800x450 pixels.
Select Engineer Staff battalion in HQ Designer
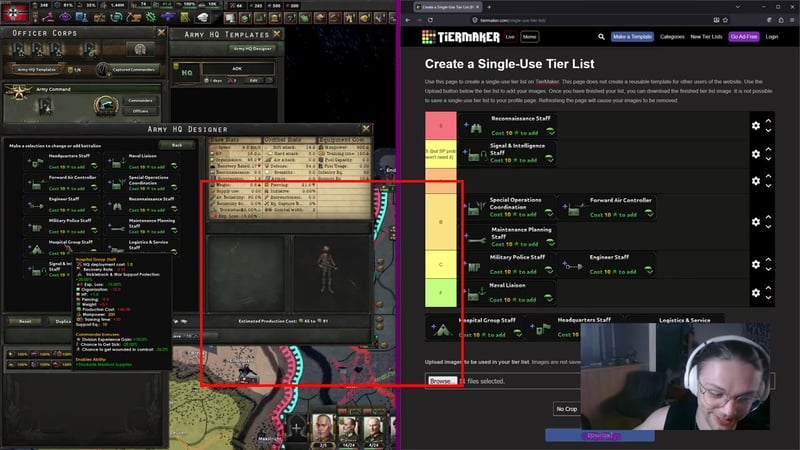(x=61, y=205)
